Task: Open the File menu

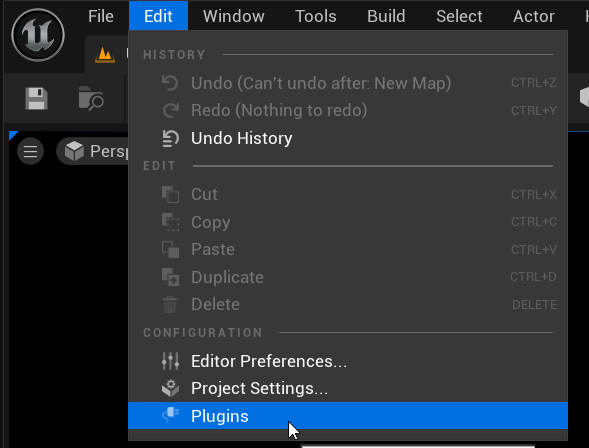Action: click(101, 16)
